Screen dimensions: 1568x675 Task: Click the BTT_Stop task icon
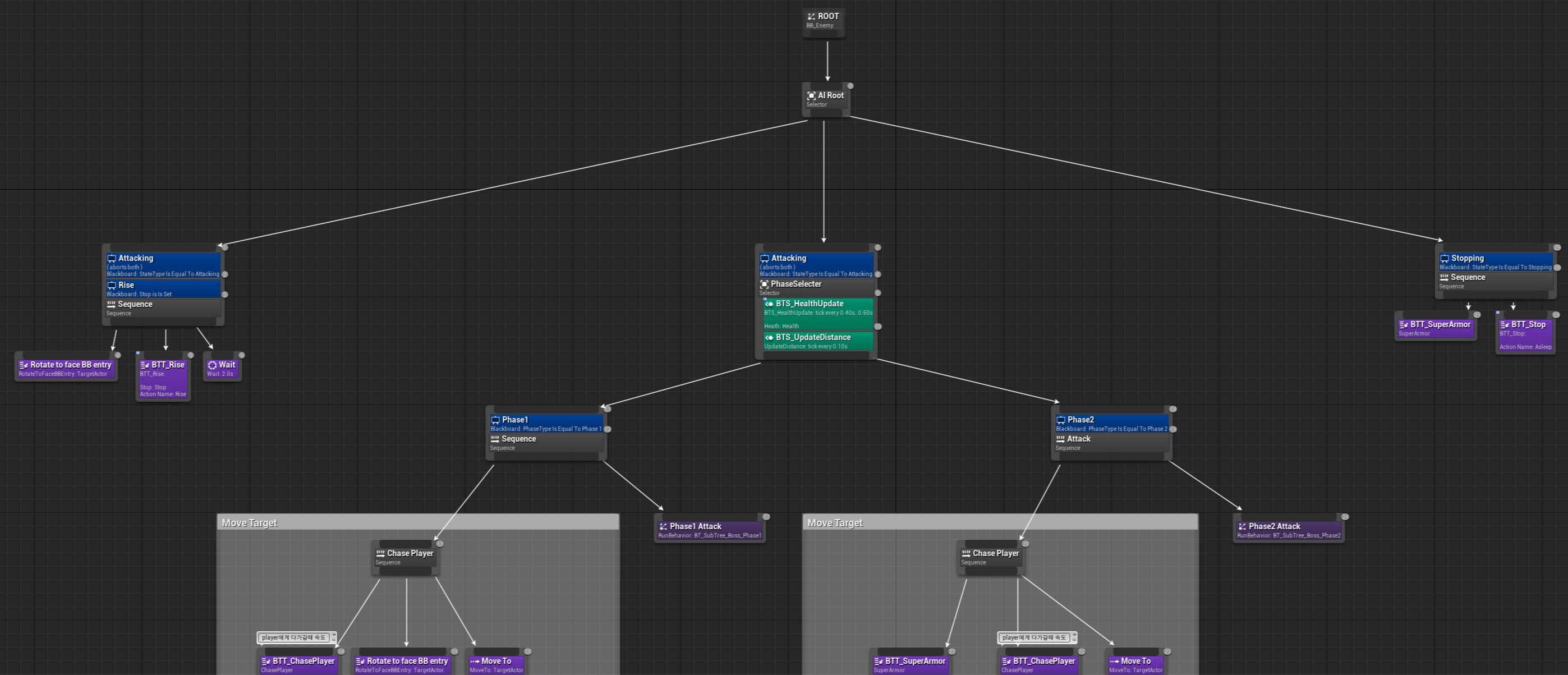pyautogui.click(x=1504, y=325)
